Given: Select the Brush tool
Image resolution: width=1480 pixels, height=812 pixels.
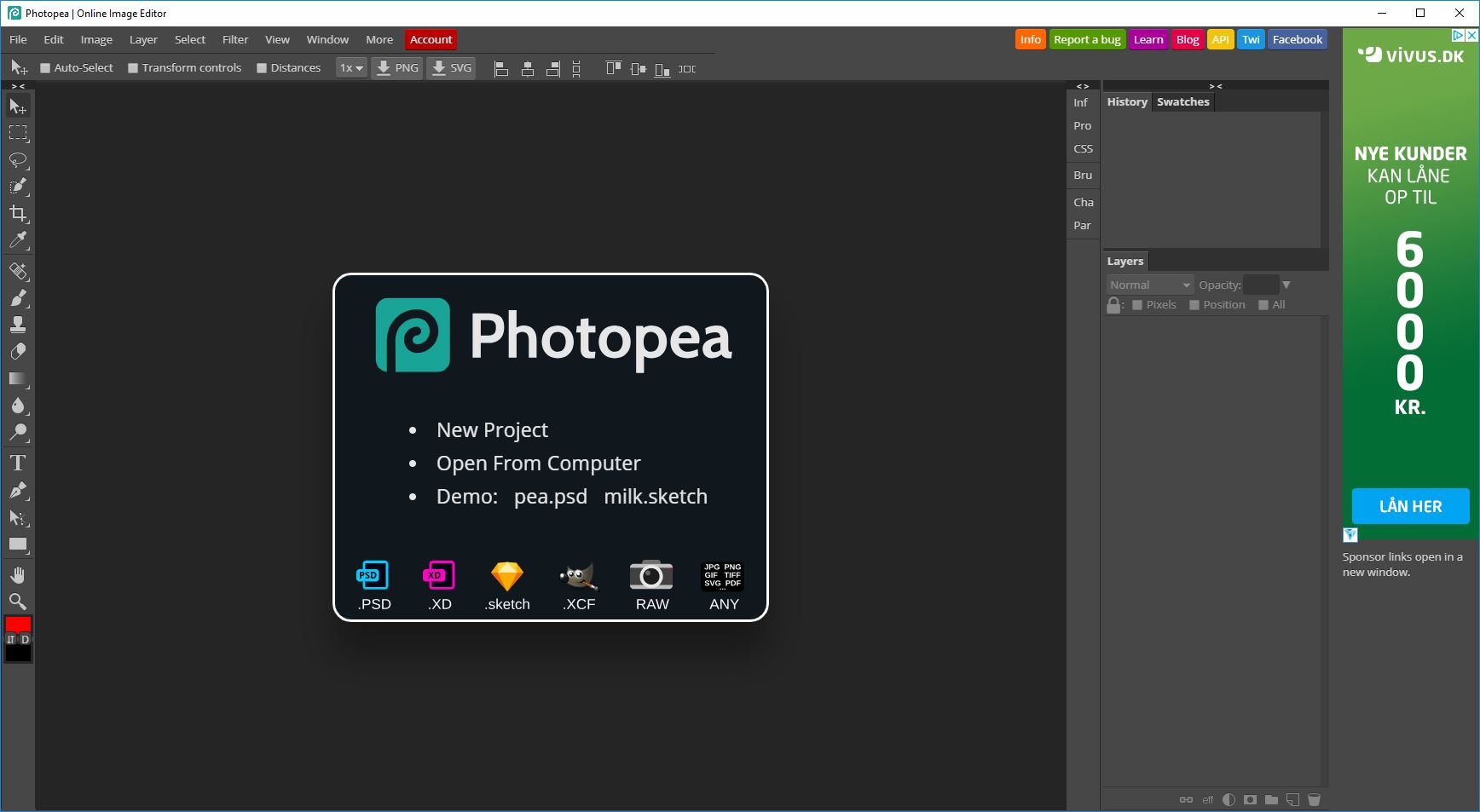Looking at the screenshot, I should pos(18,297).
